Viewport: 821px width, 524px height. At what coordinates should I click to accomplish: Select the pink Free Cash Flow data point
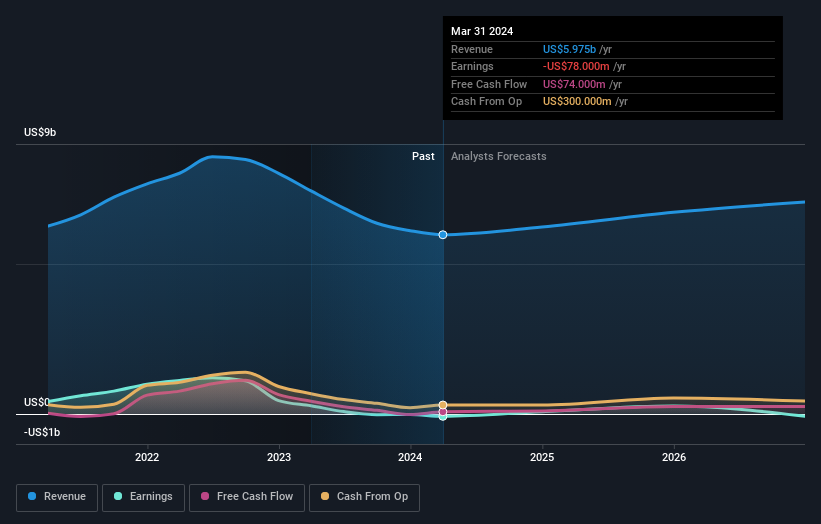443,412
